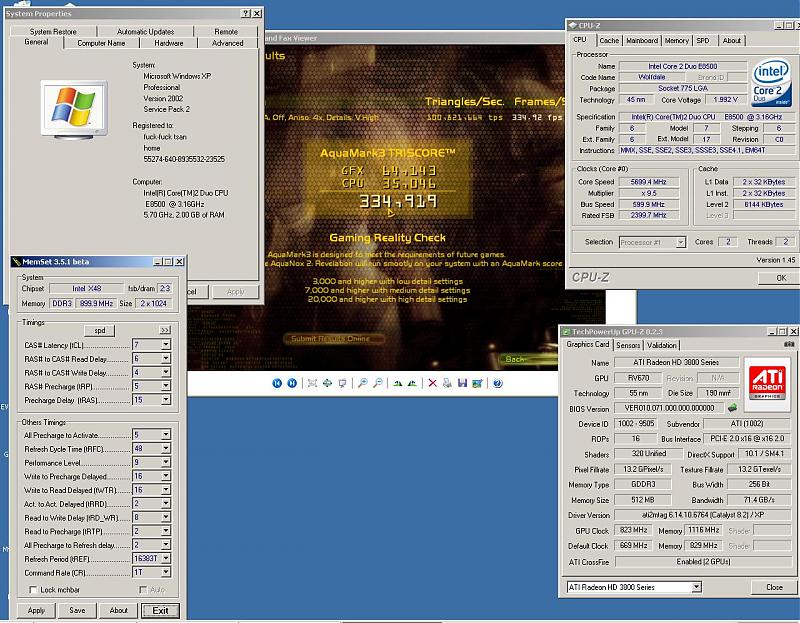This screenshot has height=623, width=800.
Task: Open Computer Name tab in System Properties
Action: pos(101,43)
